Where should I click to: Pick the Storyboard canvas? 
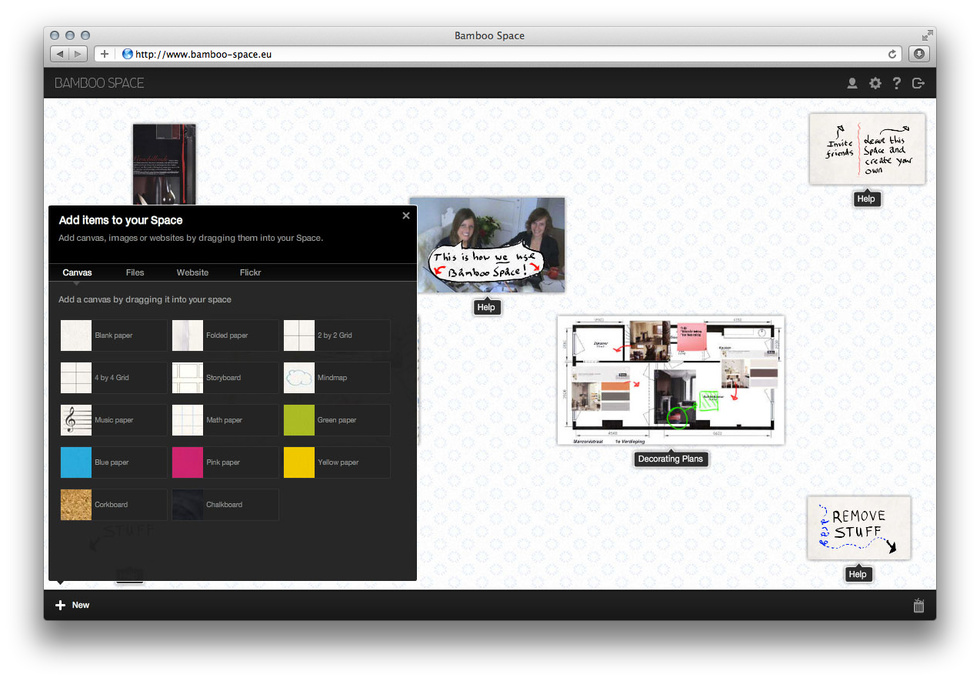[224, 378]
